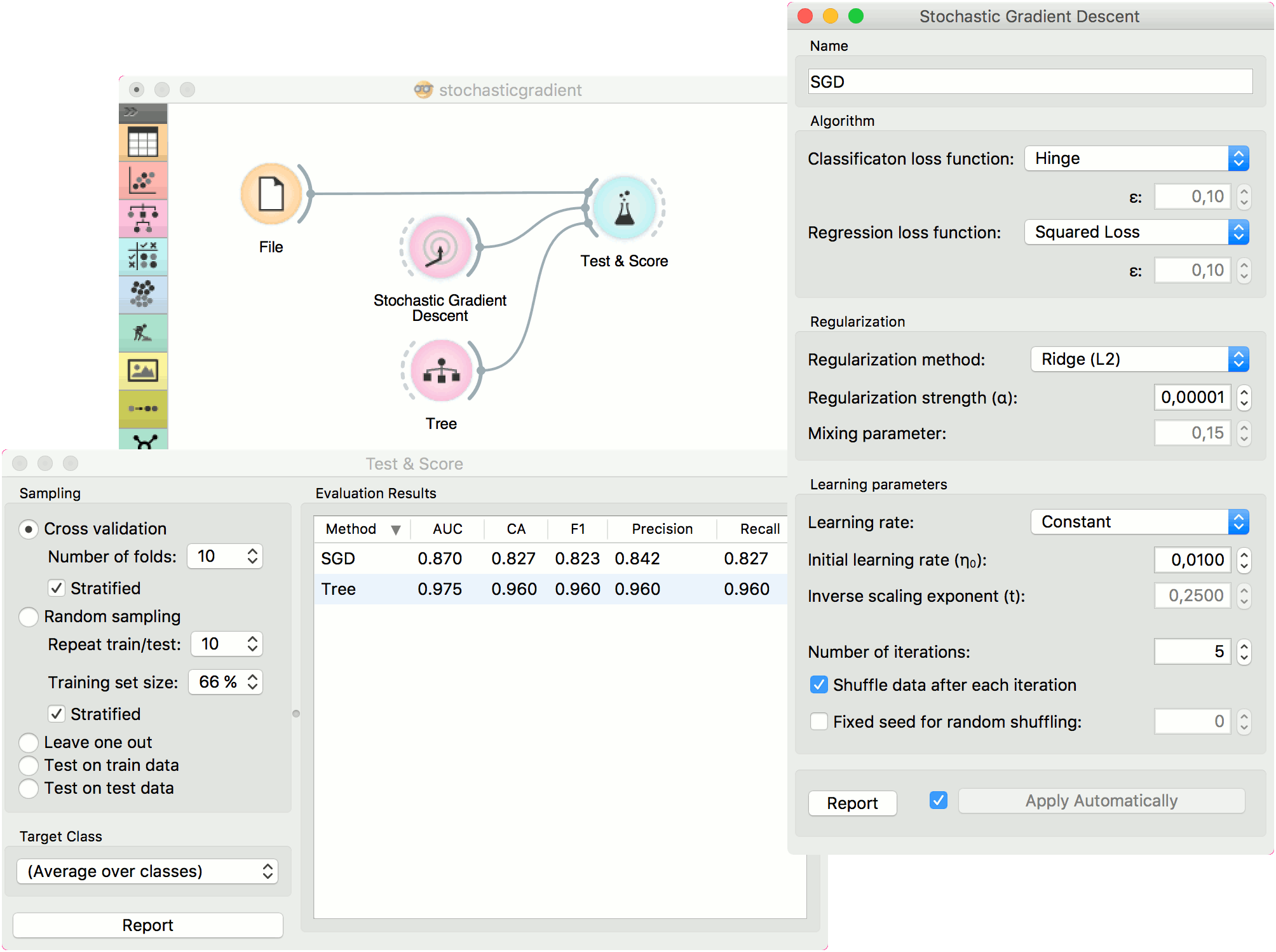Expand the collapsed toolbox with the arrows

[x=130, y=112]
